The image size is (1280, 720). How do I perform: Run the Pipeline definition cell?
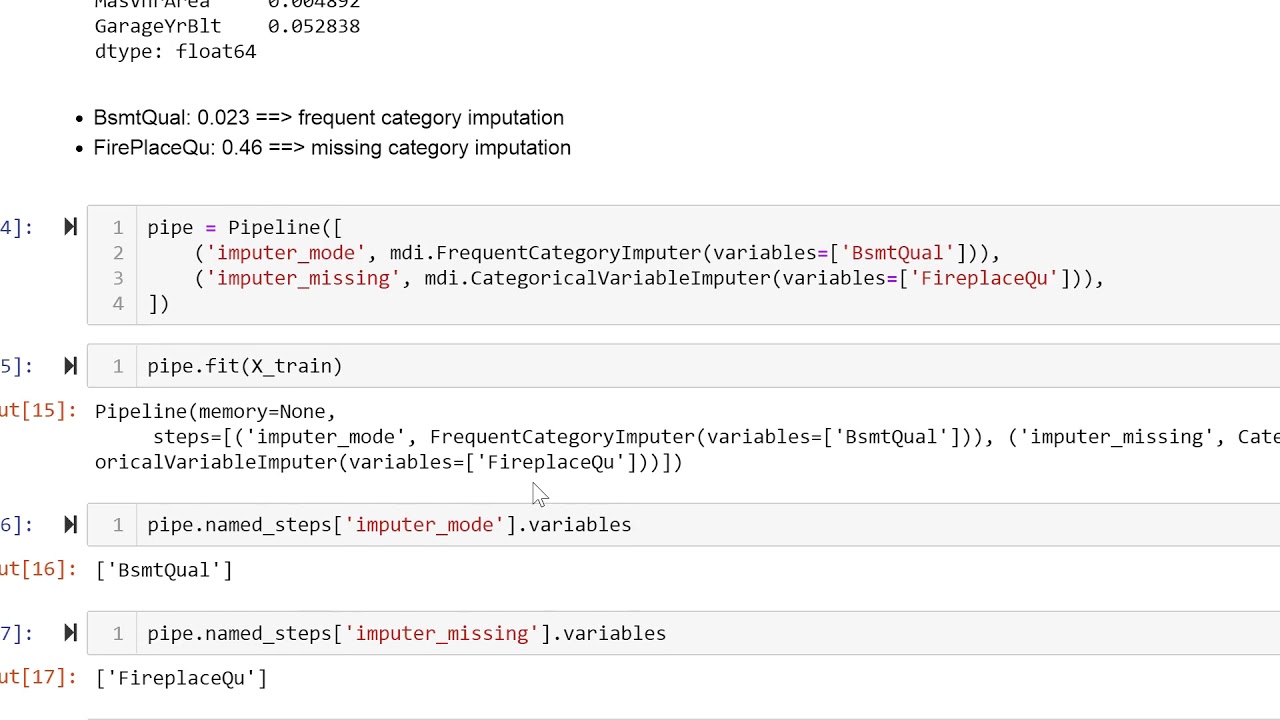(x=70, y=228)
